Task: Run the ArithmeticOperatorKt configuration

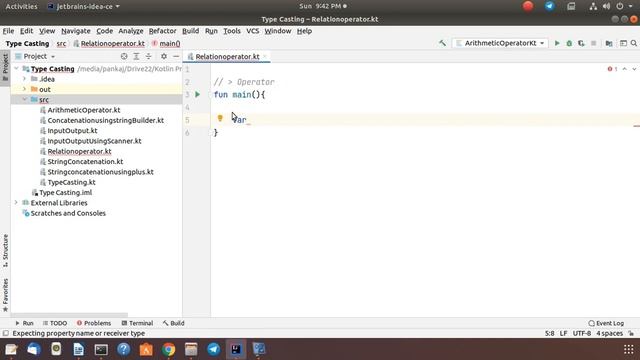Action: (557, 43)
